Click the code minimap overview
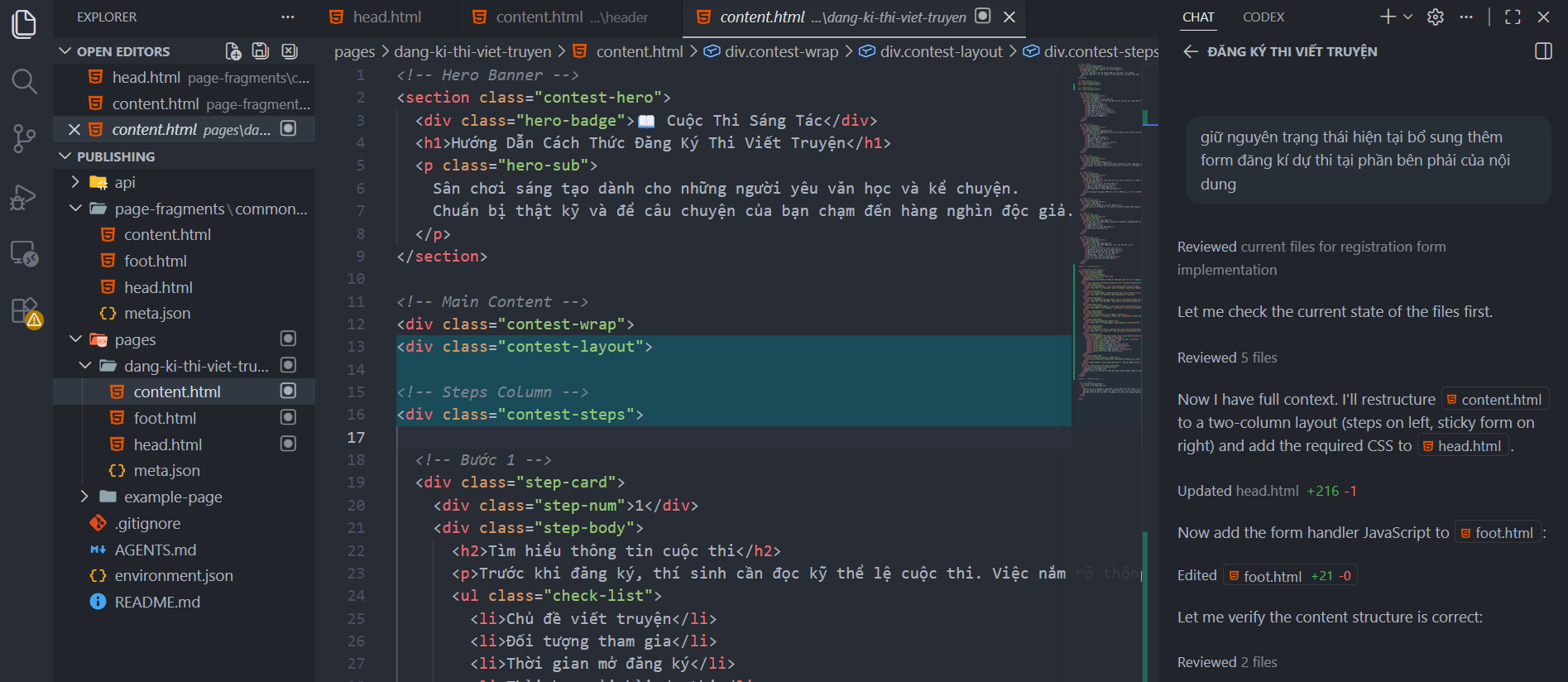This screenshot has width=1568, height=682. coord(1110,232)
